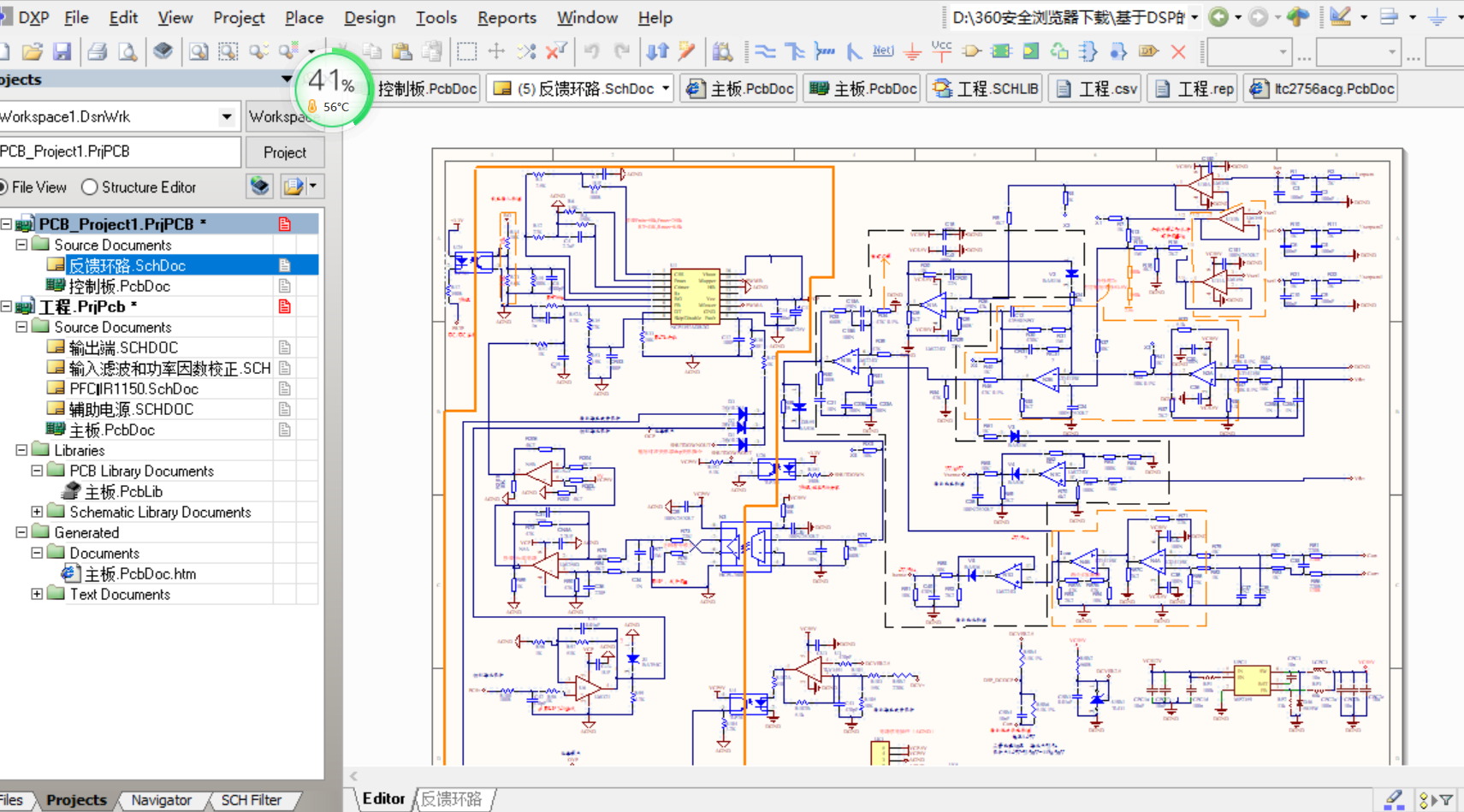Viewport: 1464px width, 812px height.
Task: Switch to the 工程.SCHLIB document tab
Action: pyautogui.click(x=985, y=88)
